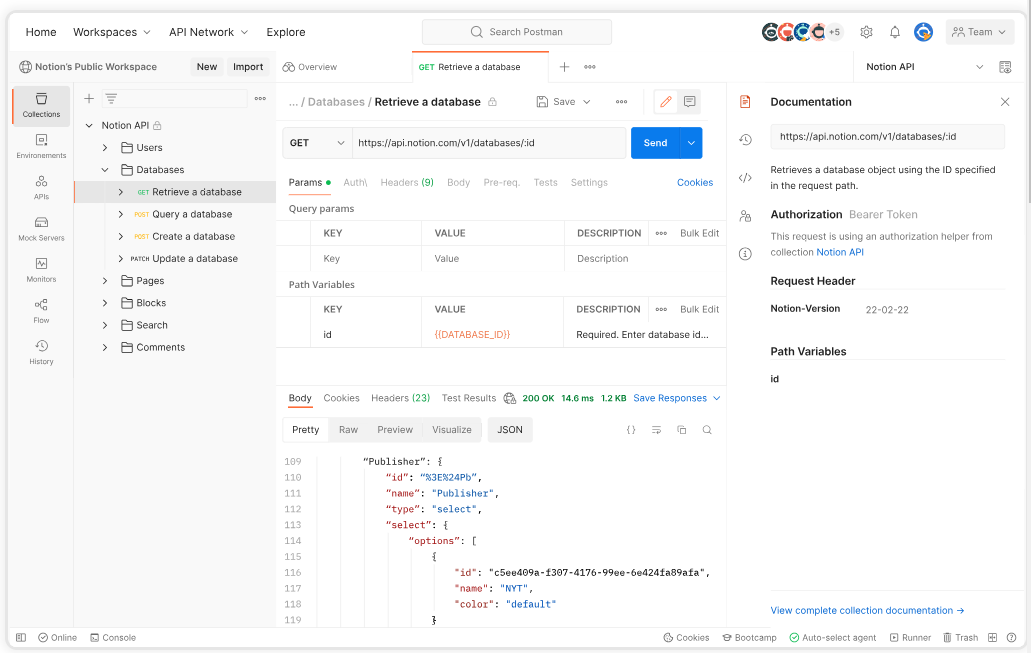Open the History sidebar panel
The image size is (1031, 653).
(41, 352)
